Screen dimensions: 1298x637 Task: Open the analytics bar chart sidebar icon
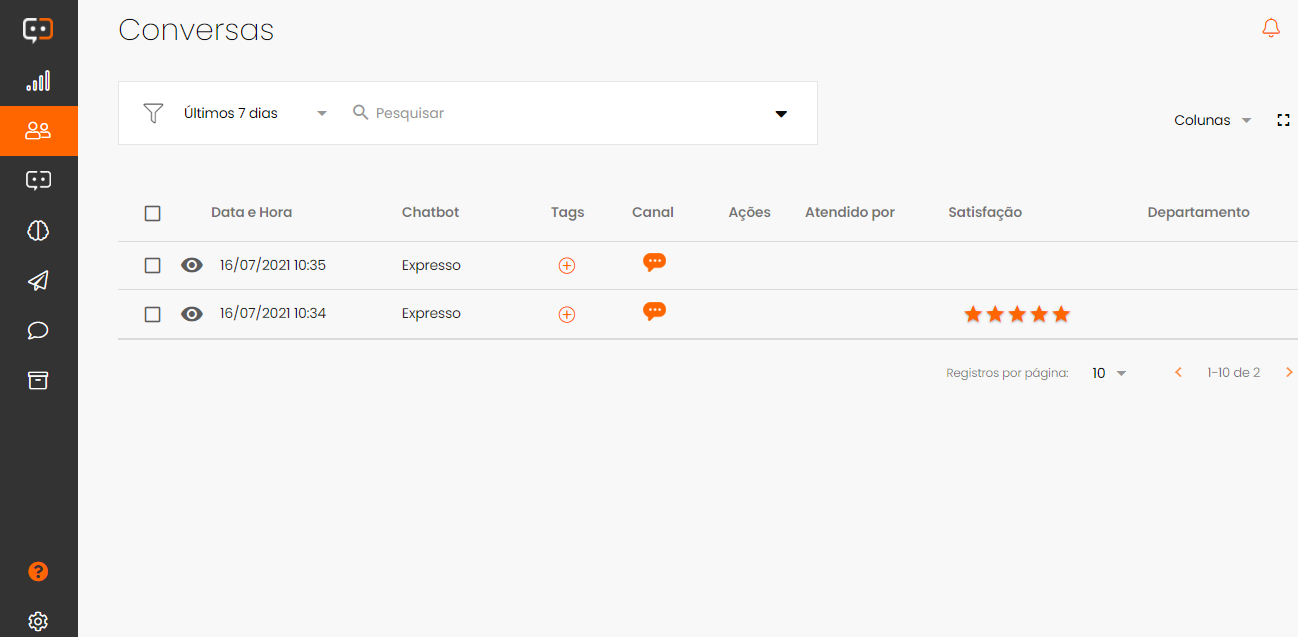point(38,81)
